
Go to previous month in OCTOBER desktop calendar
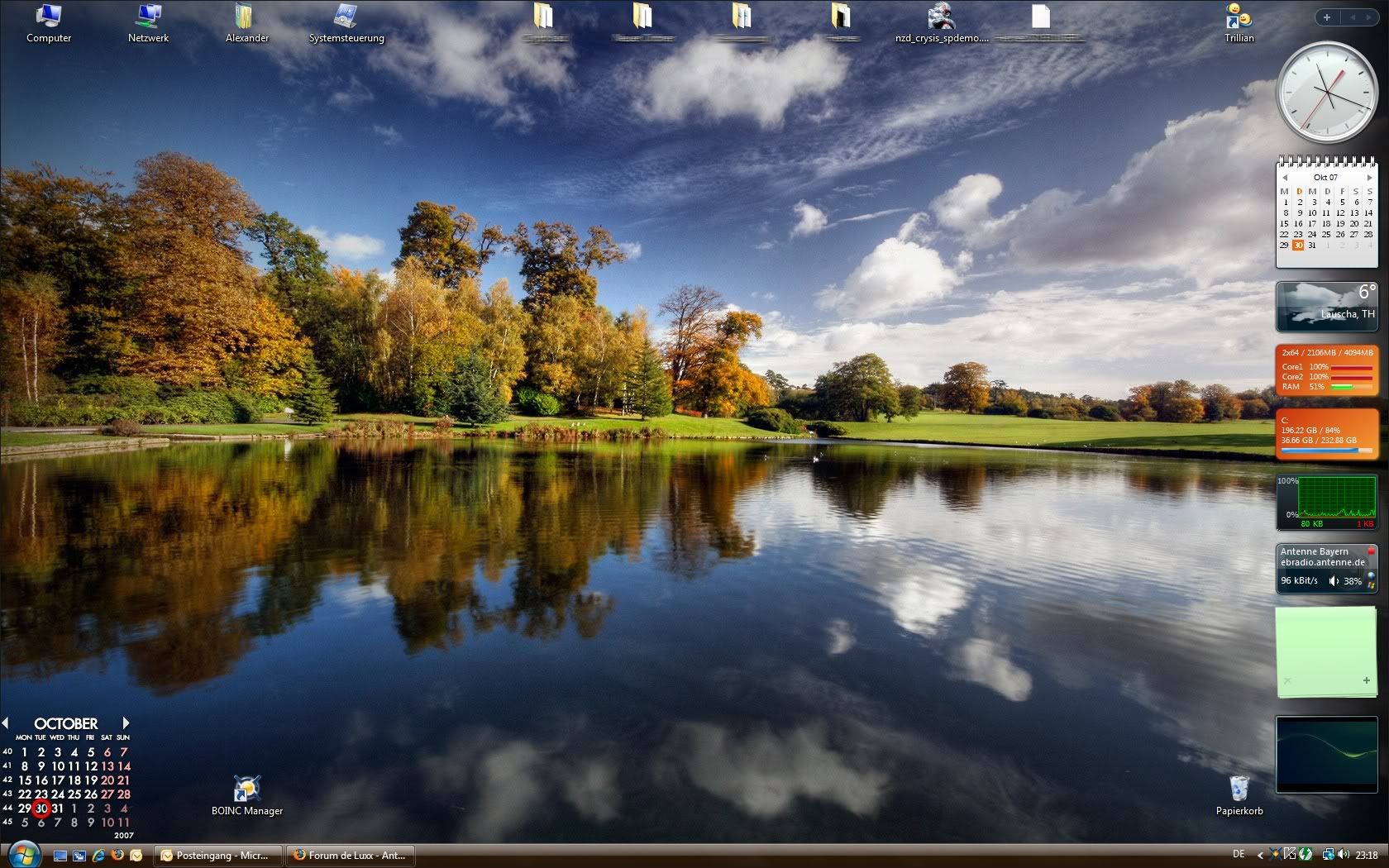point(6,723)
